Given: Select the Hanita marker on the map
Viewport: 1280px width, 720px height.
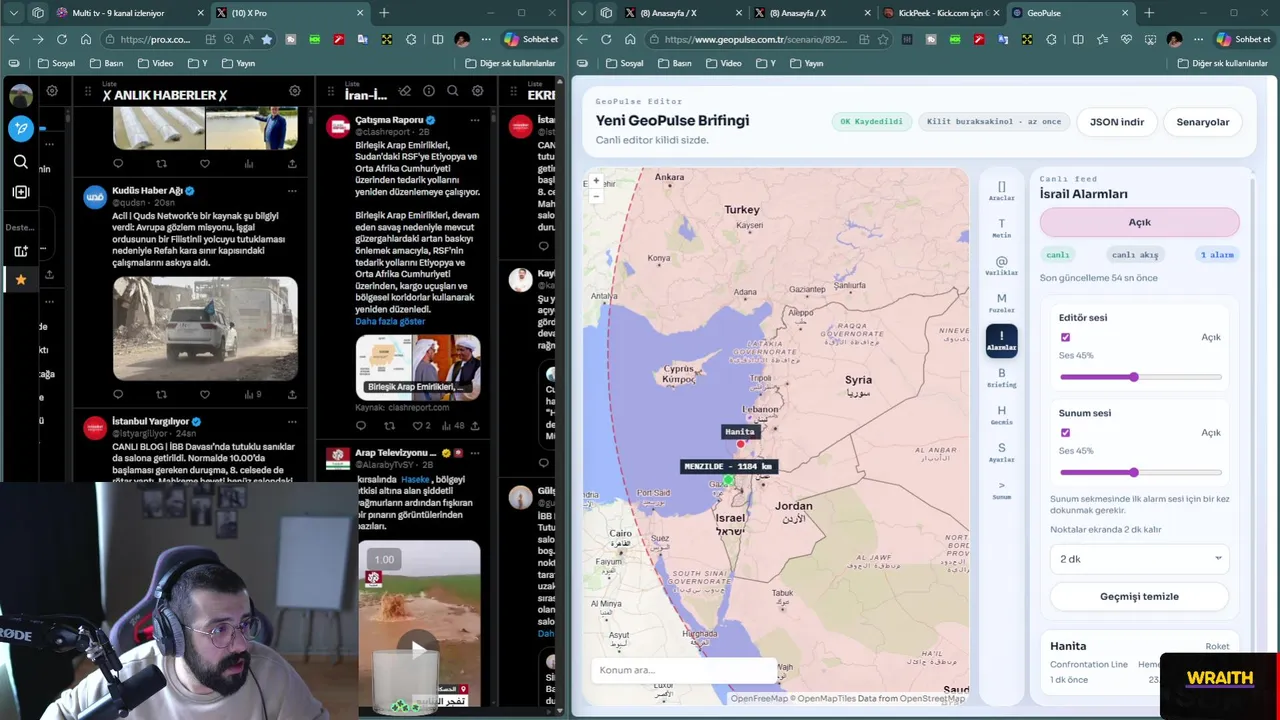Looking at the screenshot, I should [x=741, y=443].
